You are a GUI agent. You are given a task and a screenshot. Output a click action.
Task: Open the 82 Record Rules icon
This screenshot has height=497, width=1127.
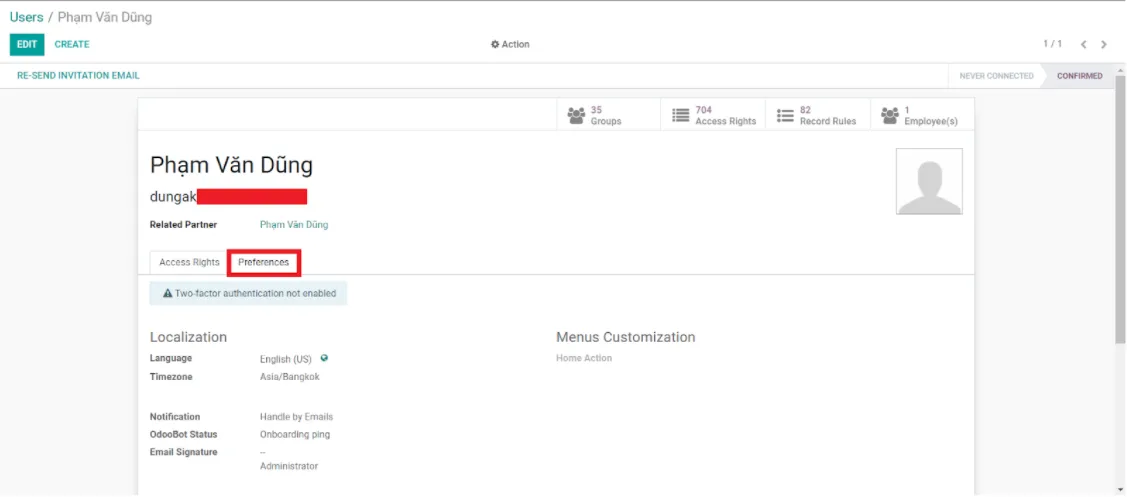[786, 115]
